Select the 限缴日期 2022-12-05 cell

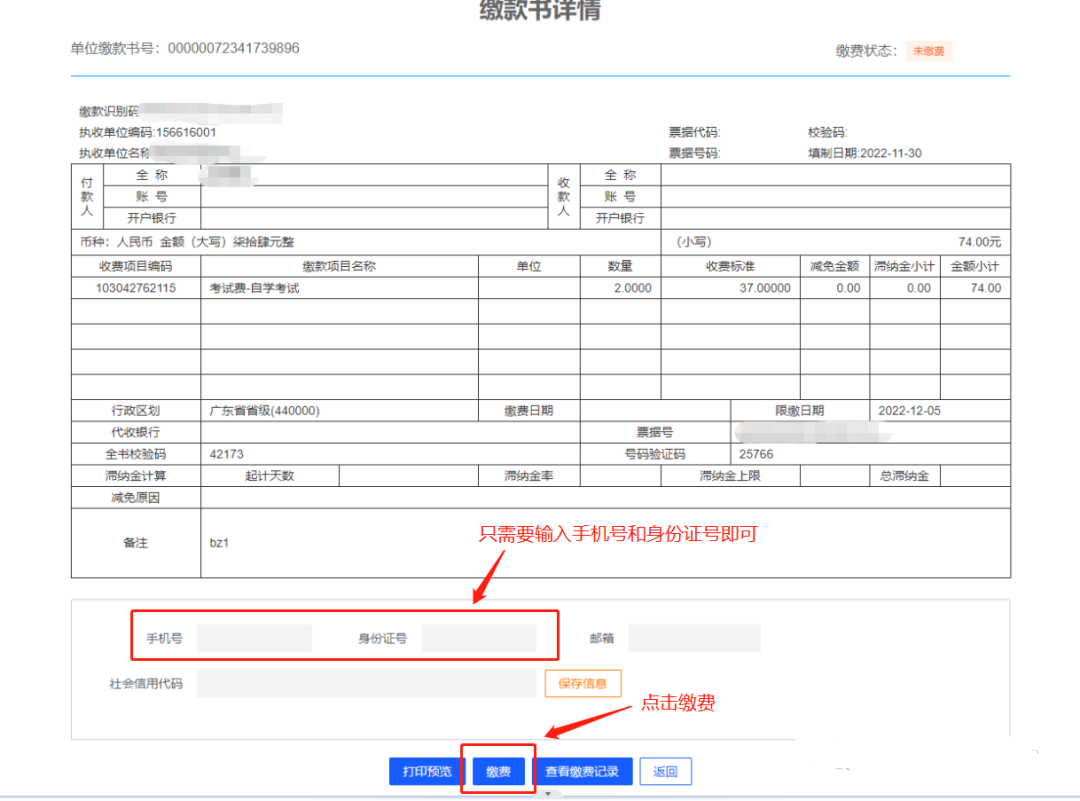coord(909,410)
